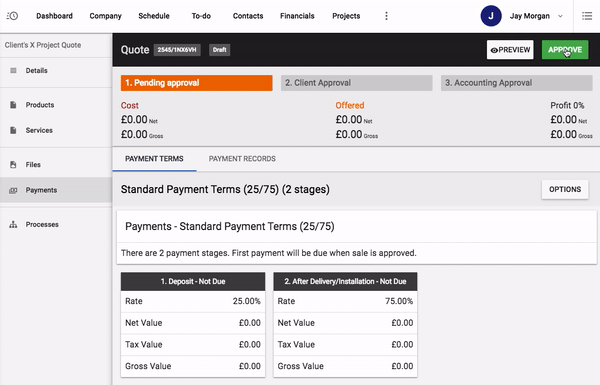The height and width of the screenshot is (385, 600).
Task: Click the Files sidebar icon
Action: pos(13,165)
